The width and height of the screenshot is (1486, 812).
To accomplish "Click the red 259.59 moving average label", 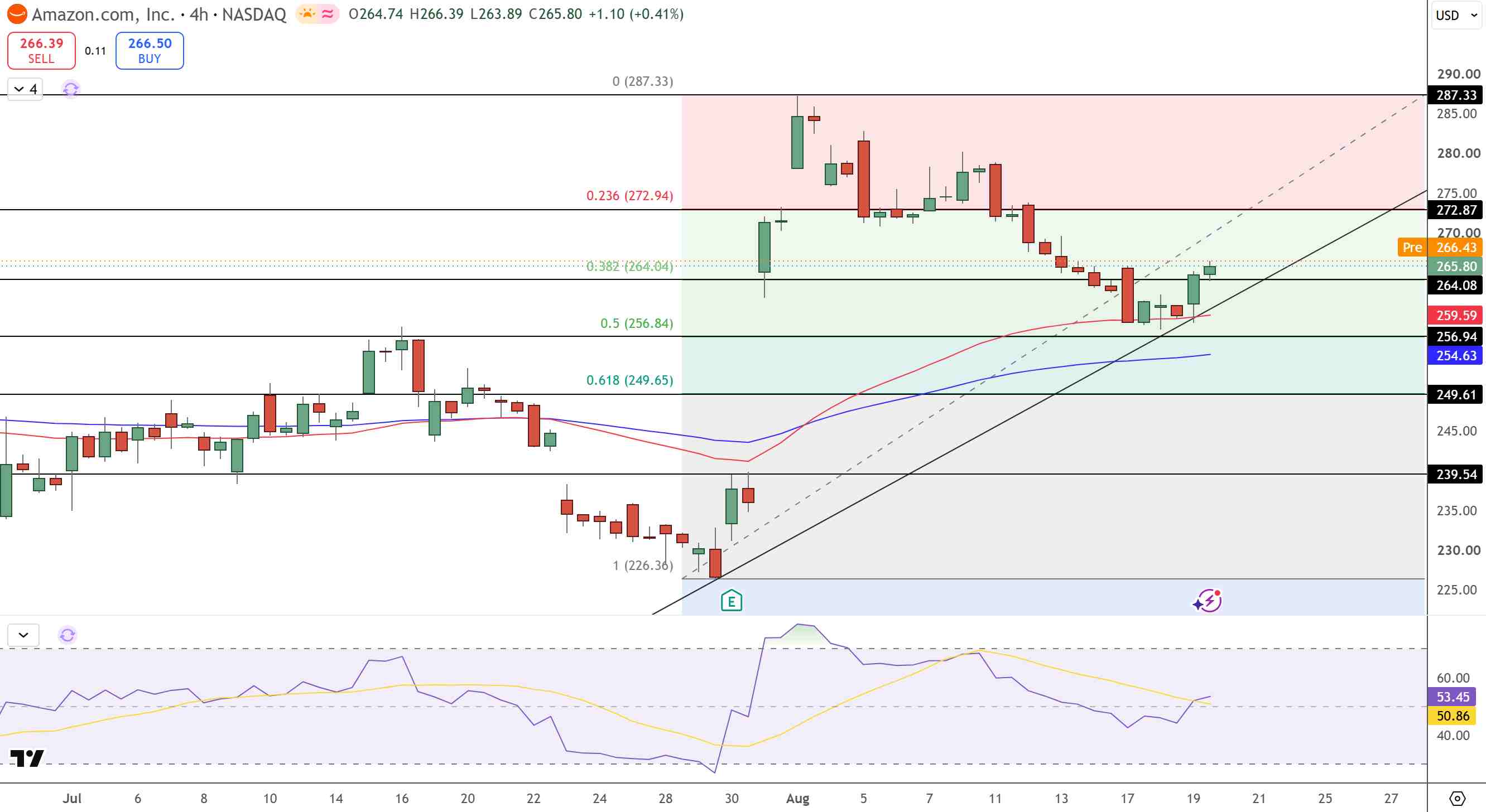I will tap(1455, 316).
